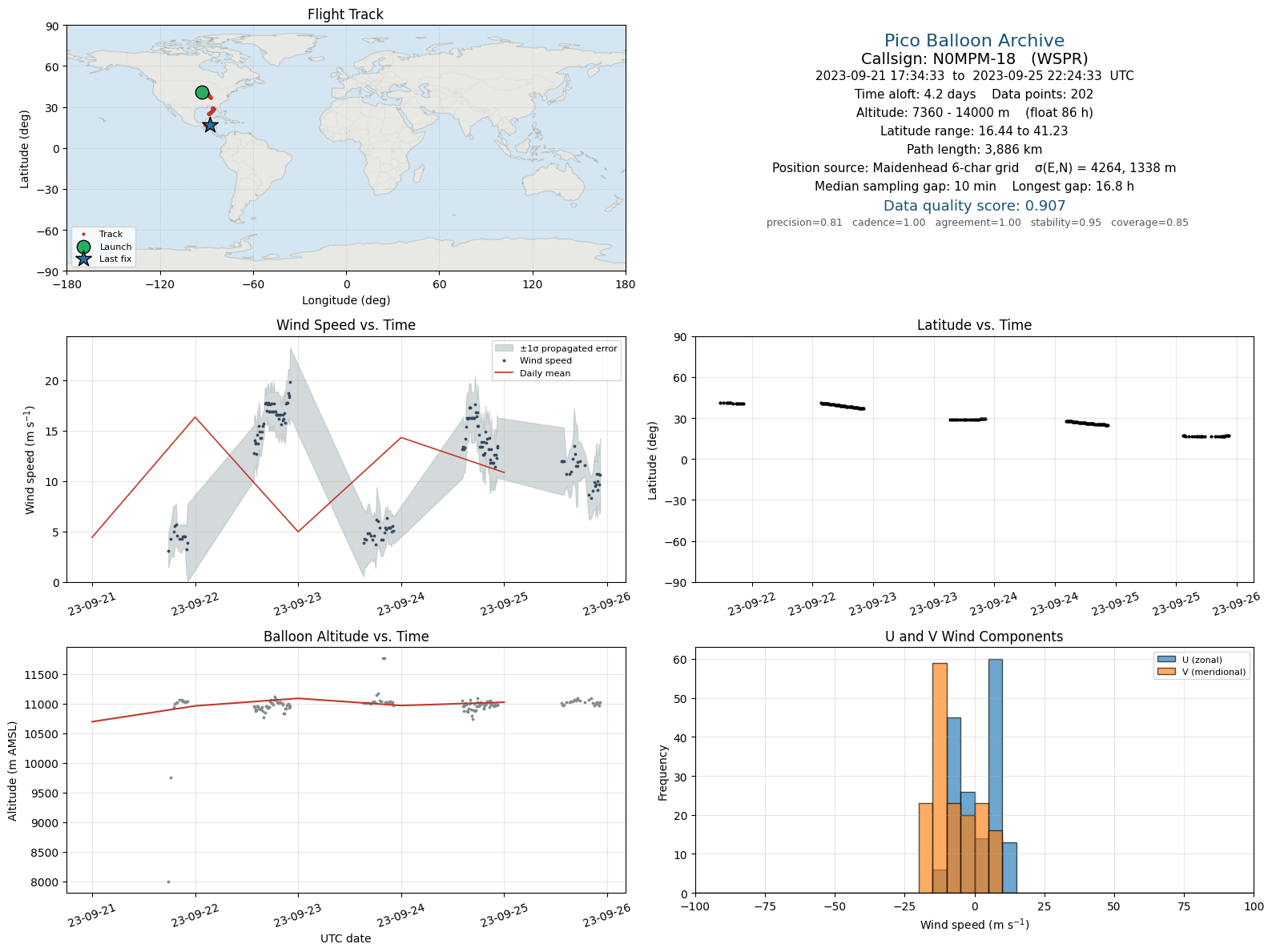Select "Data quality score: 0.907"
This screenshot has height=952, width=1272.
point(974,206)
